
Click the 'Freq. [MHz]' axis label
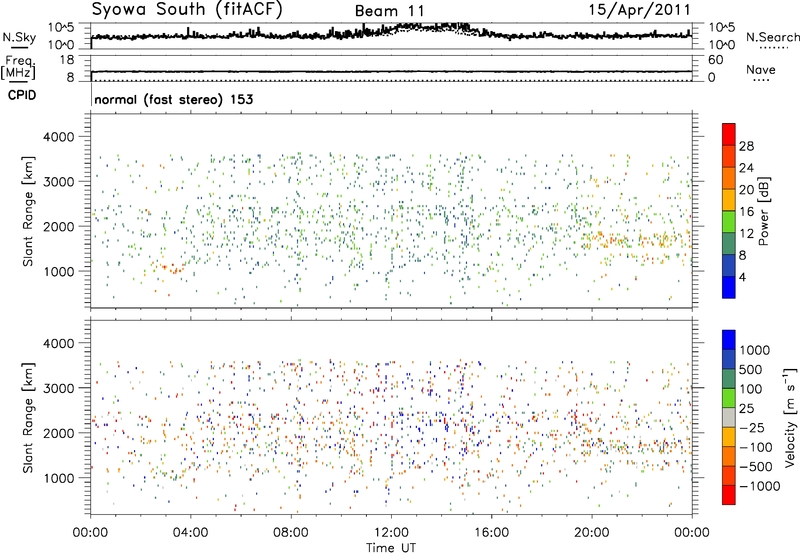[19, 67]
